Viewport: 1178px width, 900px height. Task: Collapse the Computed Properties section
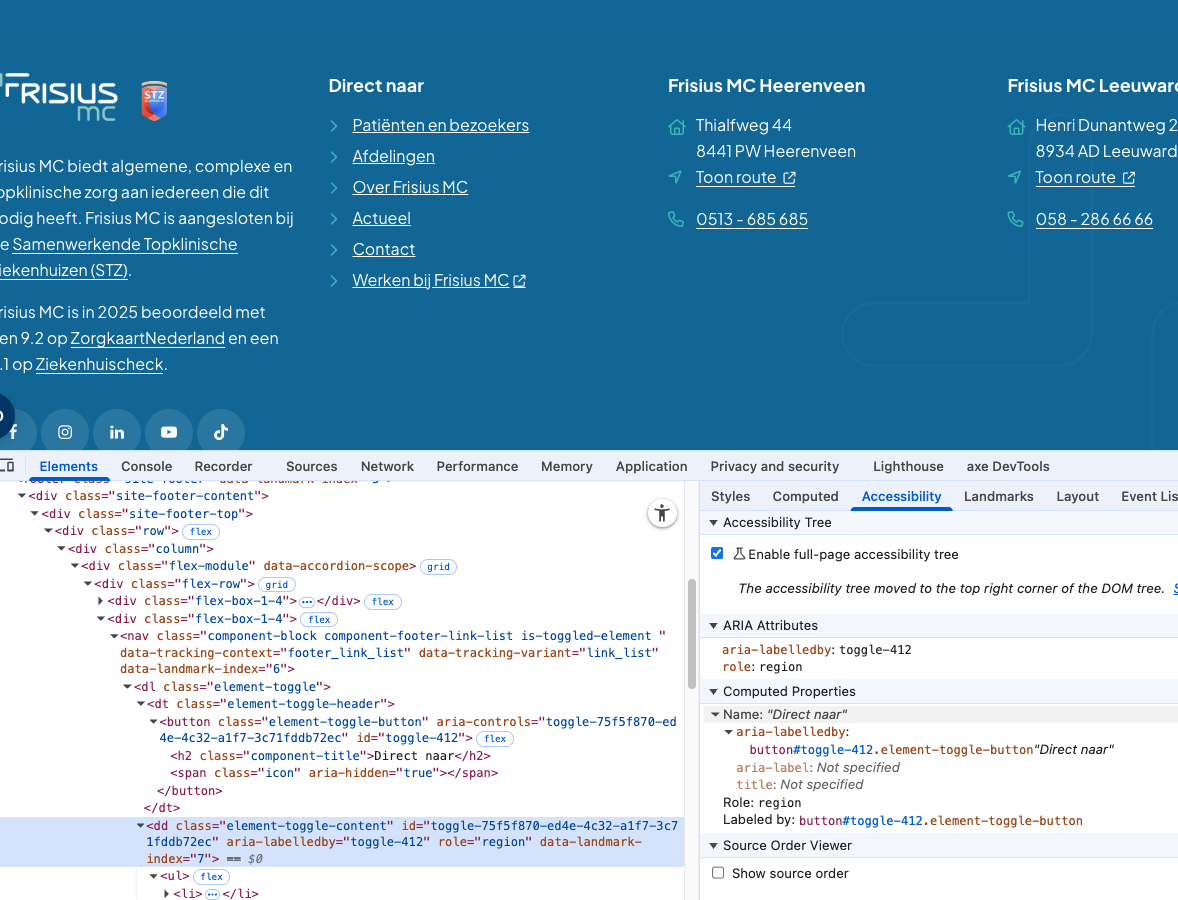coord(714,691)
